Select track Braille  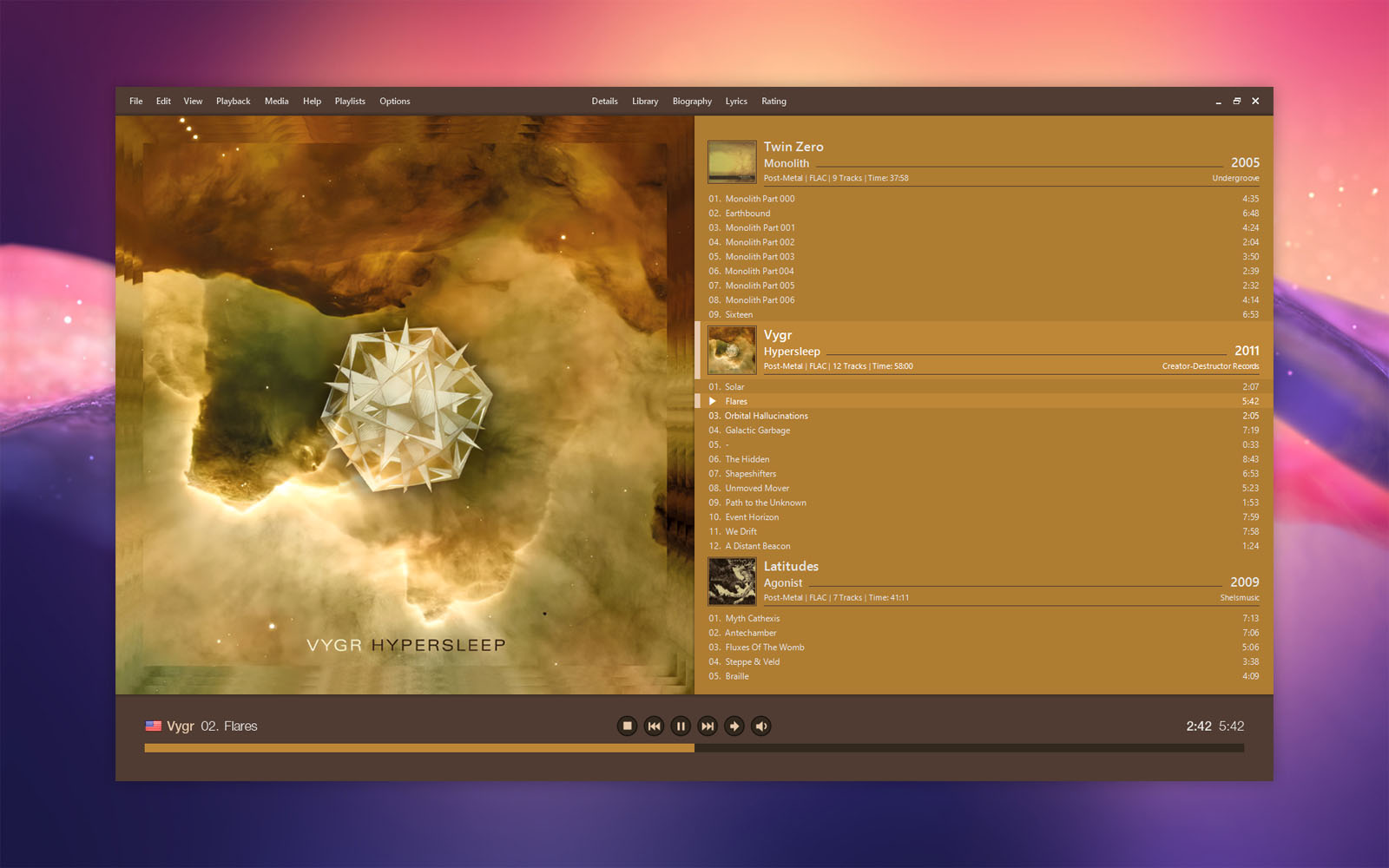point(984,676)
